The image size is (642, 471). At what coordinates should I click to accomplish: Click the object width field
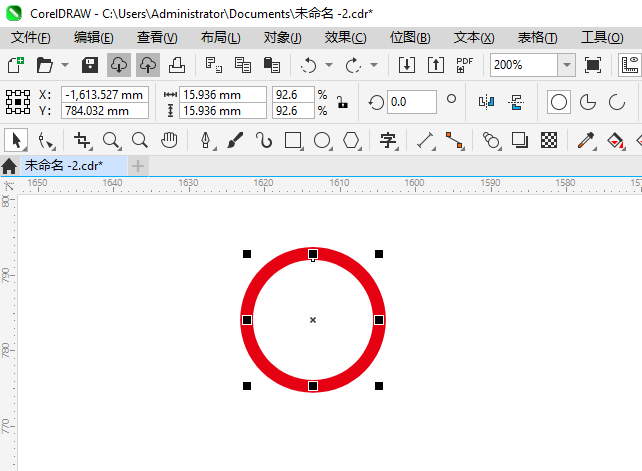point(223,95)
